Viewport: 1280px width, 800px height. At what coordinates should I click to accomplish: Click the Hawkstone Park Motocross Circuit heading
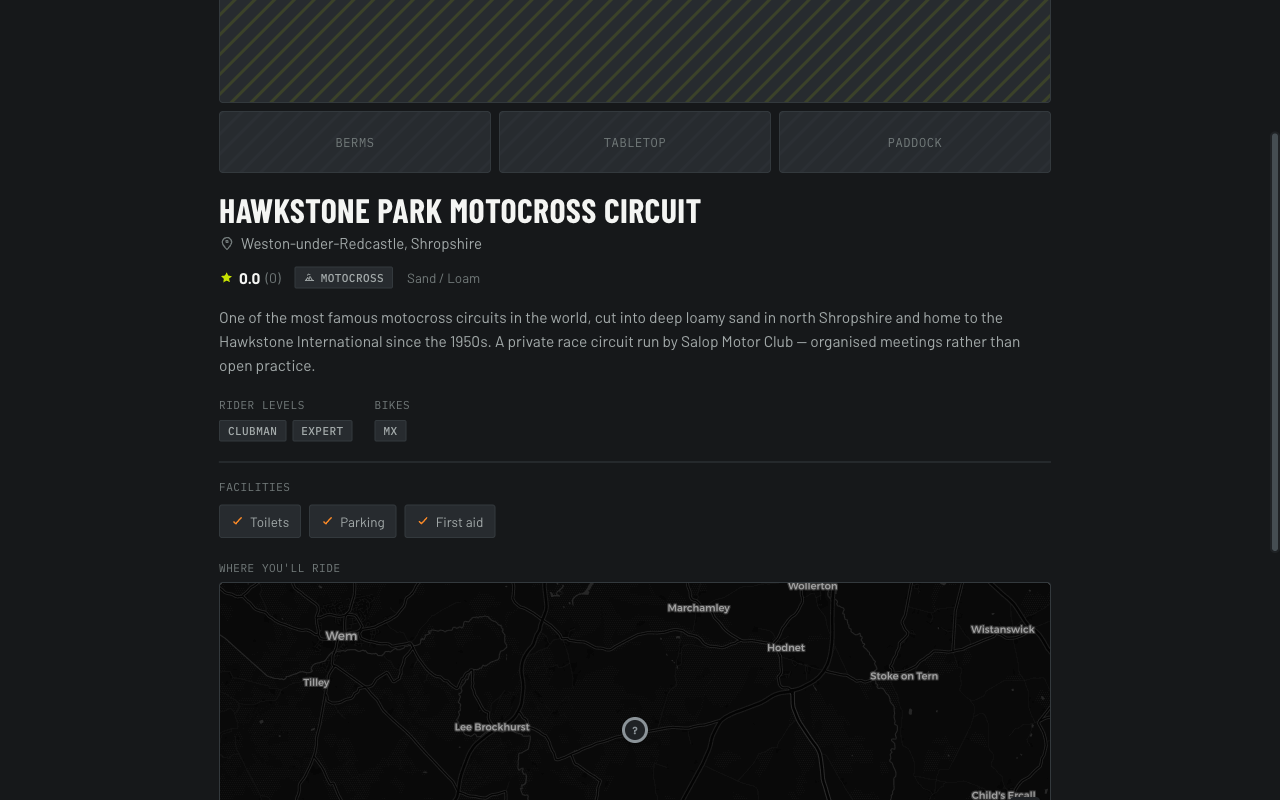(x=460, y=211)
